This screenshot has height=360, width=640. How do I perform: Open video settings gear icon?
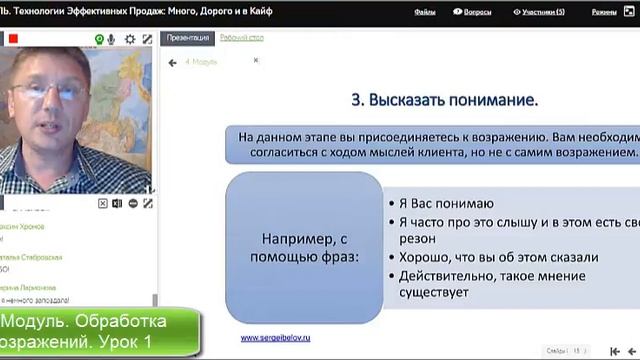click(x=130, y=39)
